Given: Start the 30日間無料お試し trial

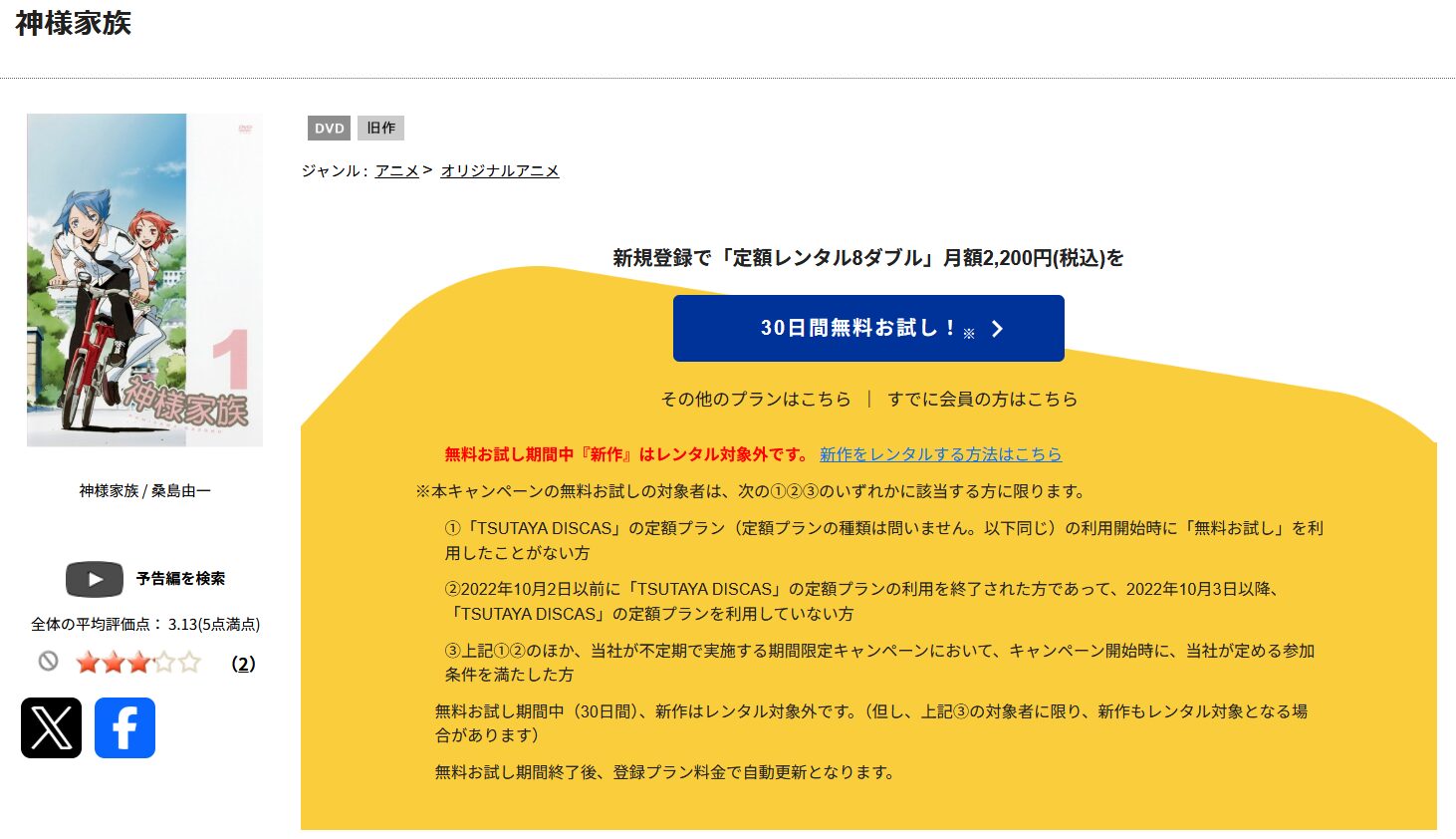Looking at the screenshot, I should 868,328.
